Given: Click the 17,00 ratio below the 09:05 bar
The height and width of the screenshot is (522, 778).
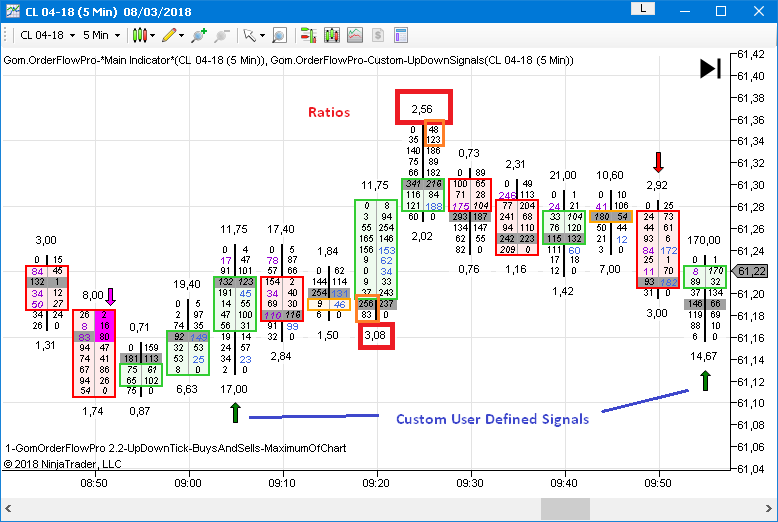Looking at the screenshot, I should pyautogui.click(x=234, y=389).
